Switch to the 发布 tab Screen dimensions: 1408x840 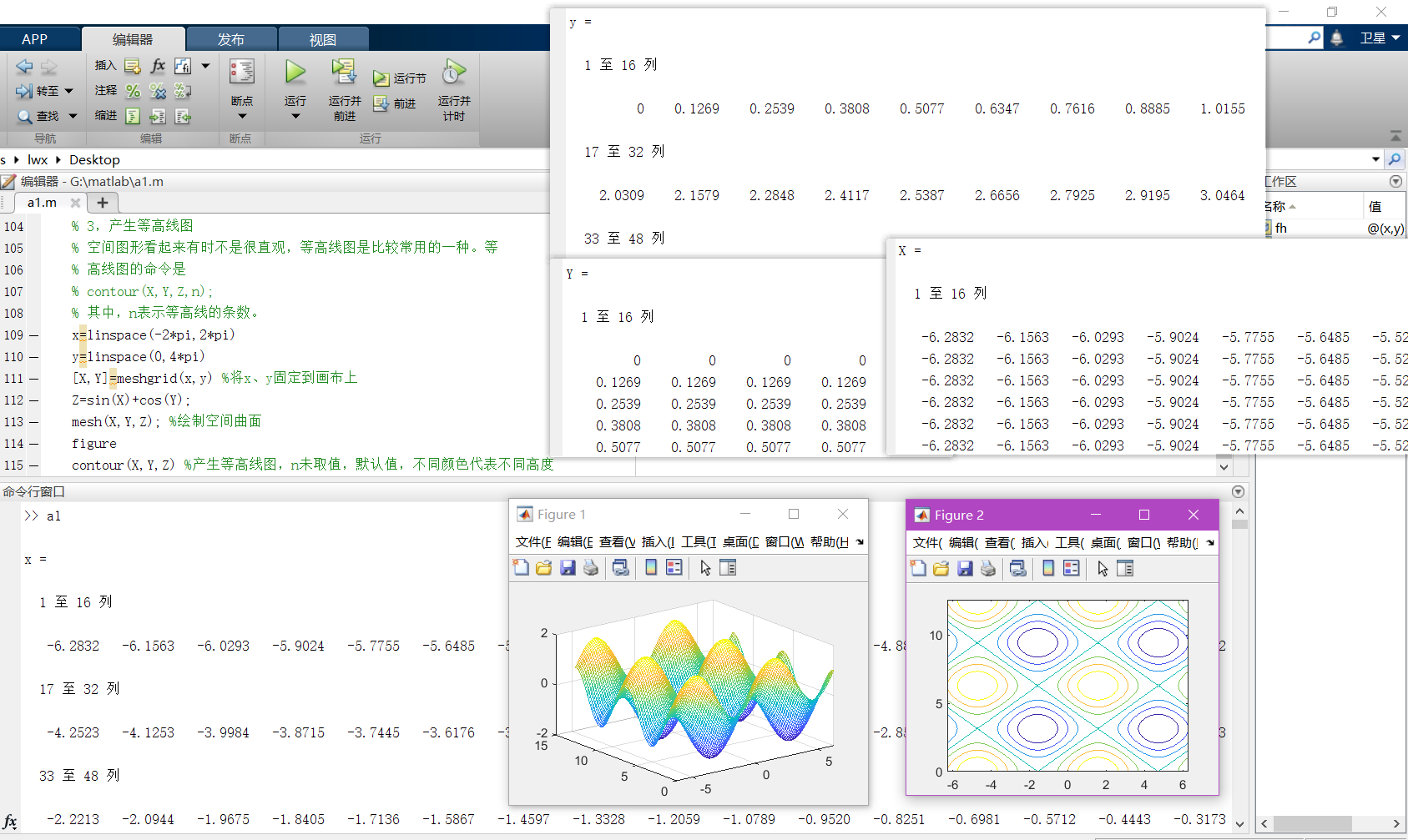(x=231, y=39)
